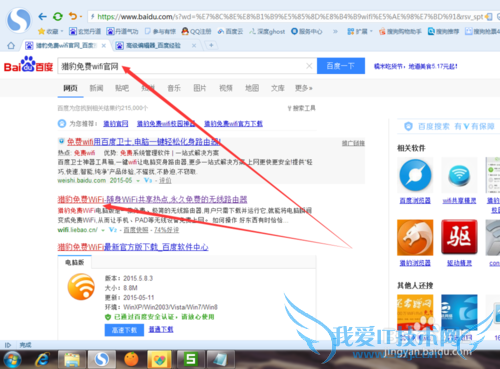This screenshot has width=500, height=369.
Task: Show more bookmarks with » chevron
Action: point(335,32)
